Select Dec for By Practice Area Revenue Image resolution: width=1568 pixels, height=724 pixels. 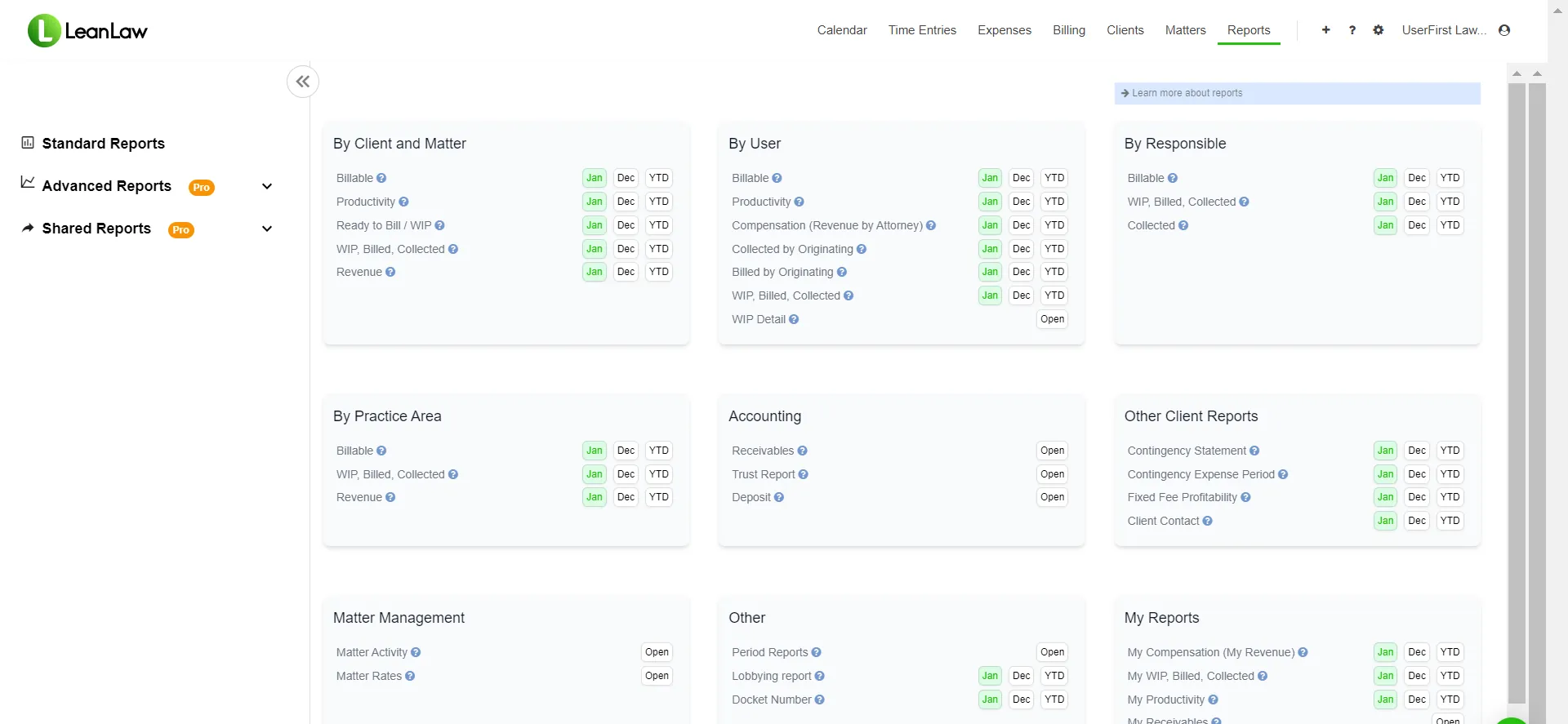pyautogui.click(x=626, y=497)
